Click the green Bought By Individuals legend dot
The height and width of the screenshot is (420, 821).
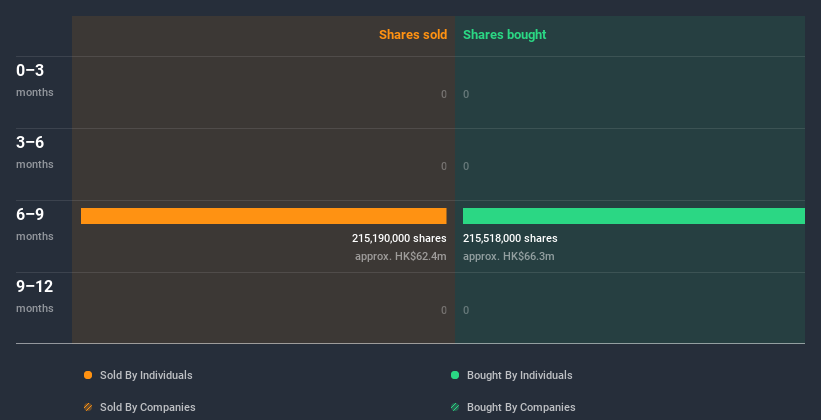pyautogui.click(x=455, y=375)
